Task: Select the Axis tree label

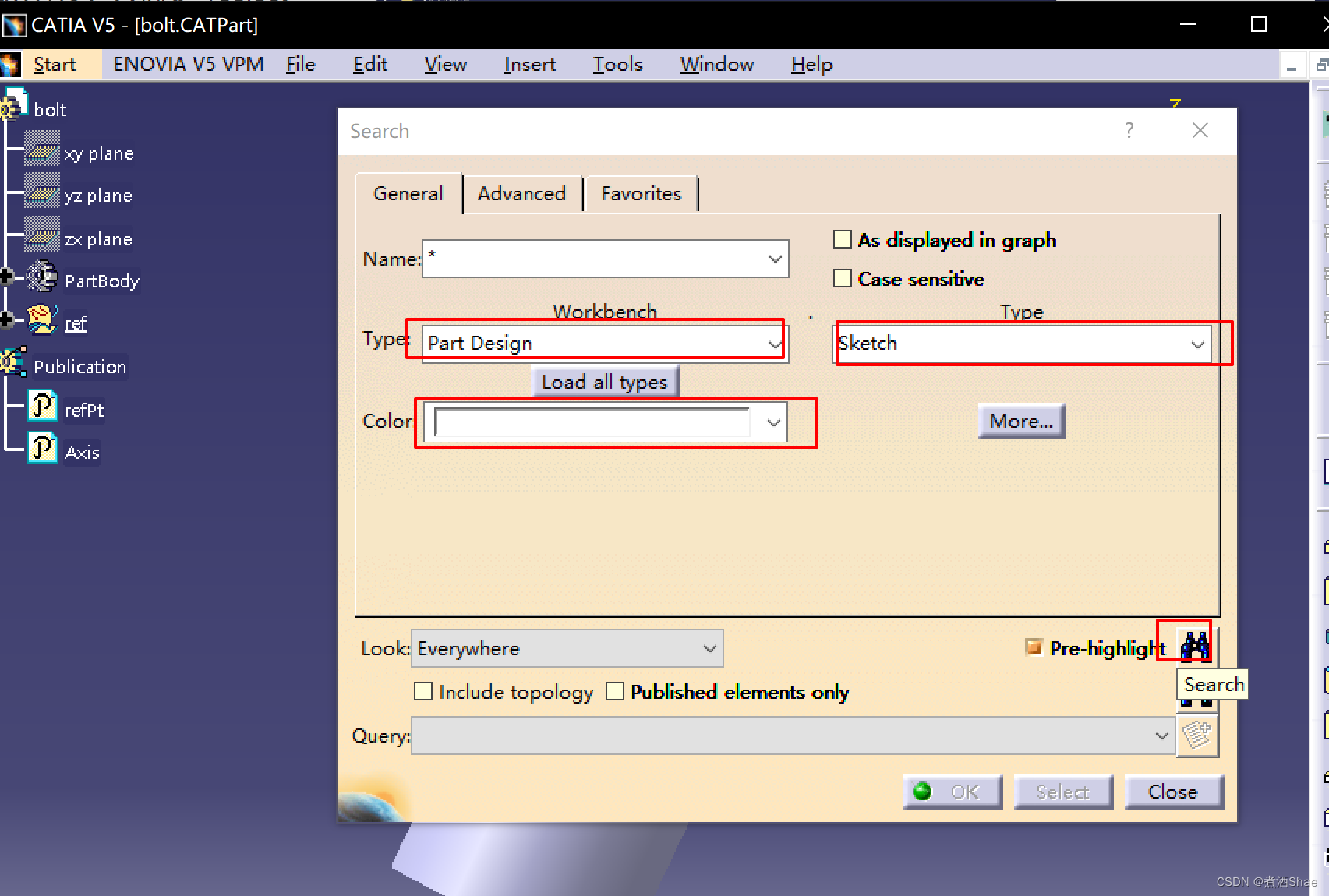Action: coord(82,453)
